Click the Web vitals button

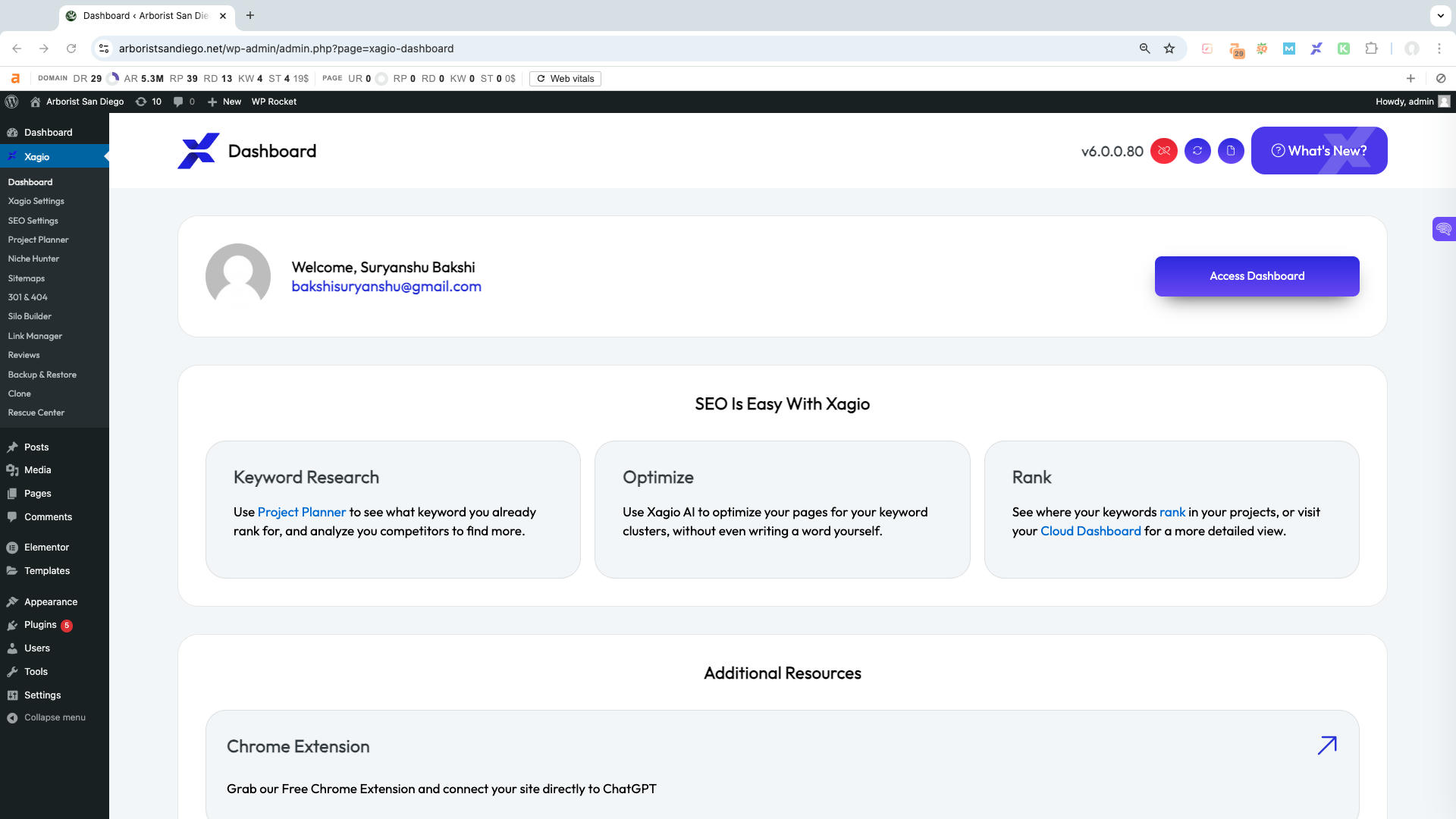coord(565,79)
